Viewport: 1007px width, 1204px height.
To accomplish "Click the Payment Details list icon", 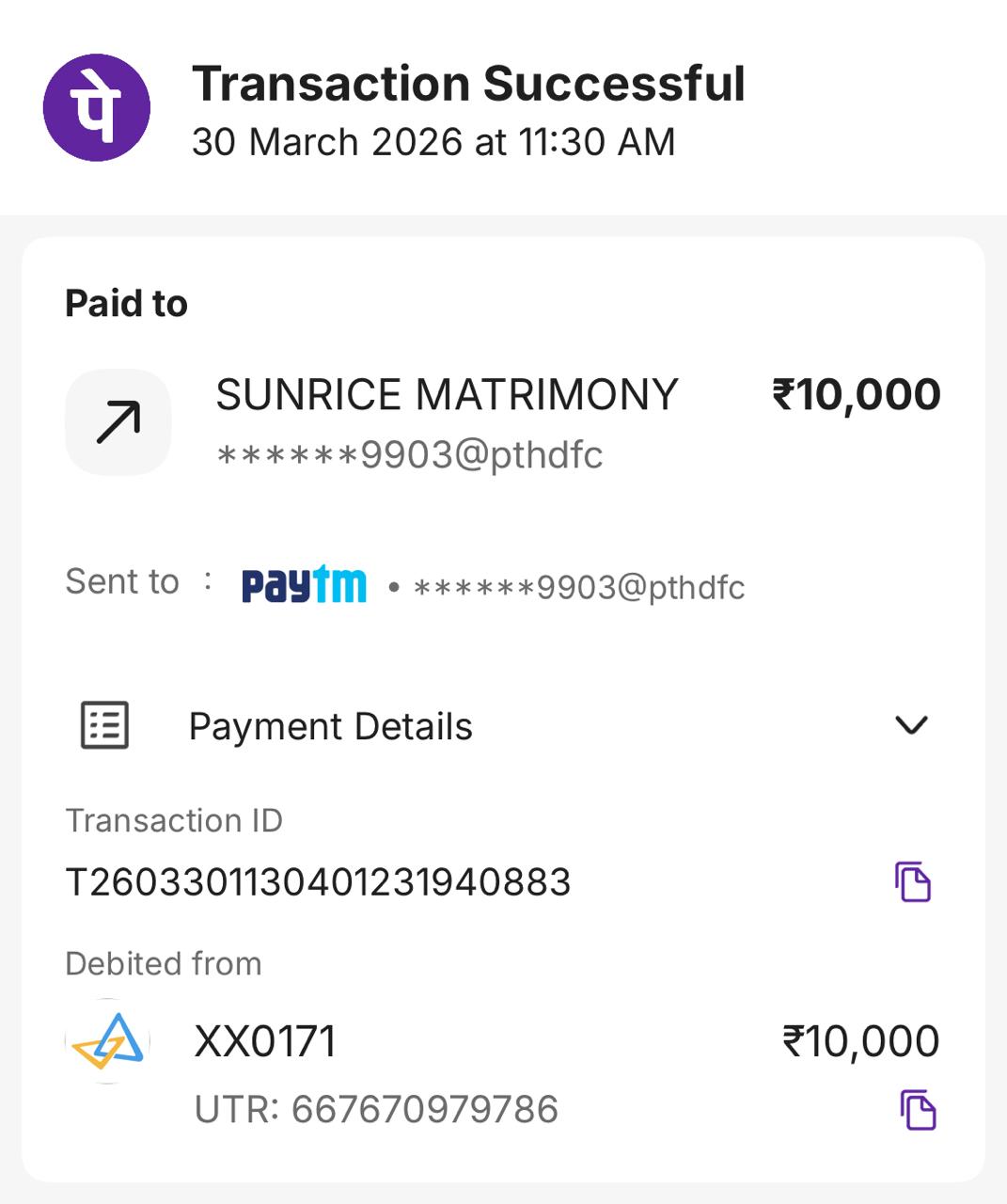I will [x=104, y=725].
